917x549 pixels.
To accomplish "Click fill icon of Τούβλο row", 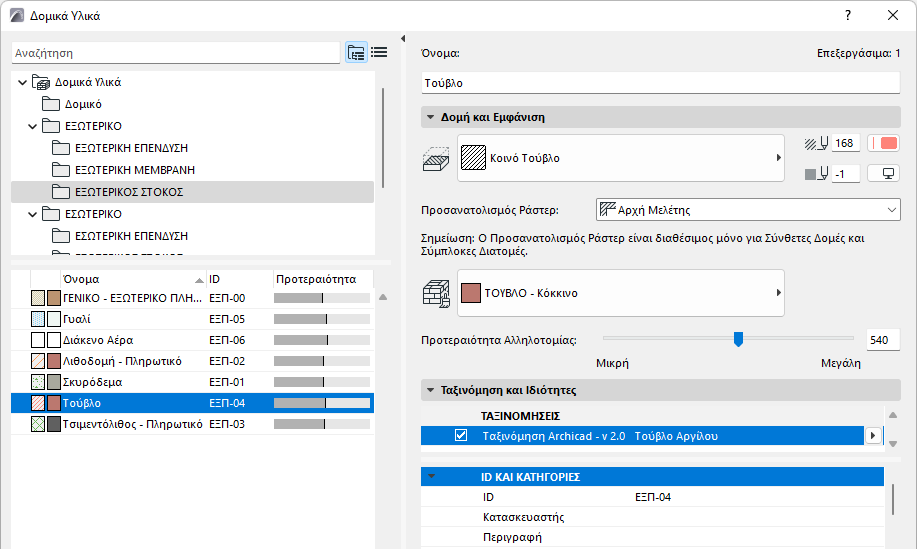I will tap(38, 403).
